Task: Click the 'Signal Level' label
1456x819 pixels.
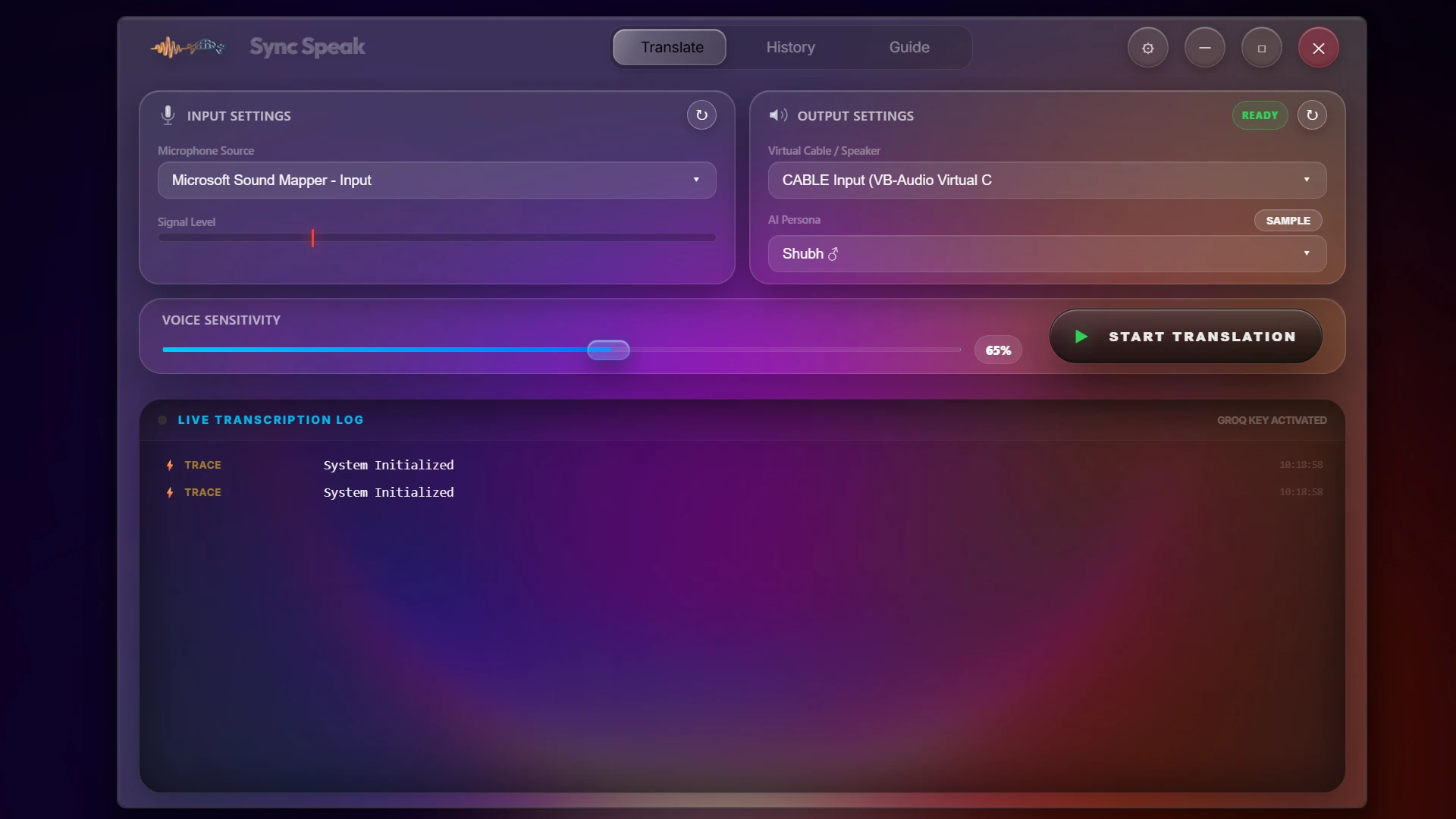Action: click(187, 222)
